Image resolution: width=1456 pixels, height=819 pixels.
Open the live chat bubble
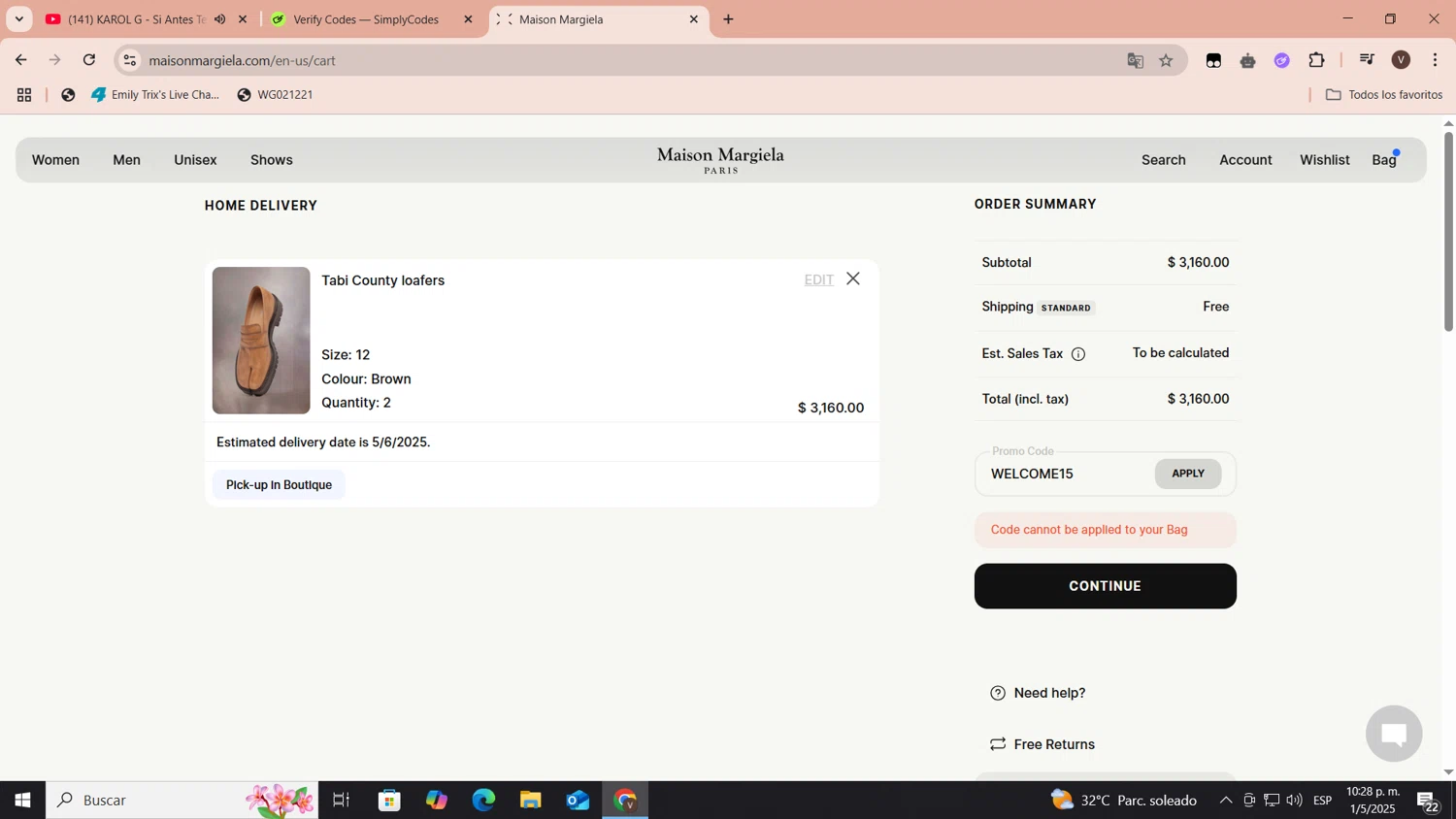[x=1394, y=734]
